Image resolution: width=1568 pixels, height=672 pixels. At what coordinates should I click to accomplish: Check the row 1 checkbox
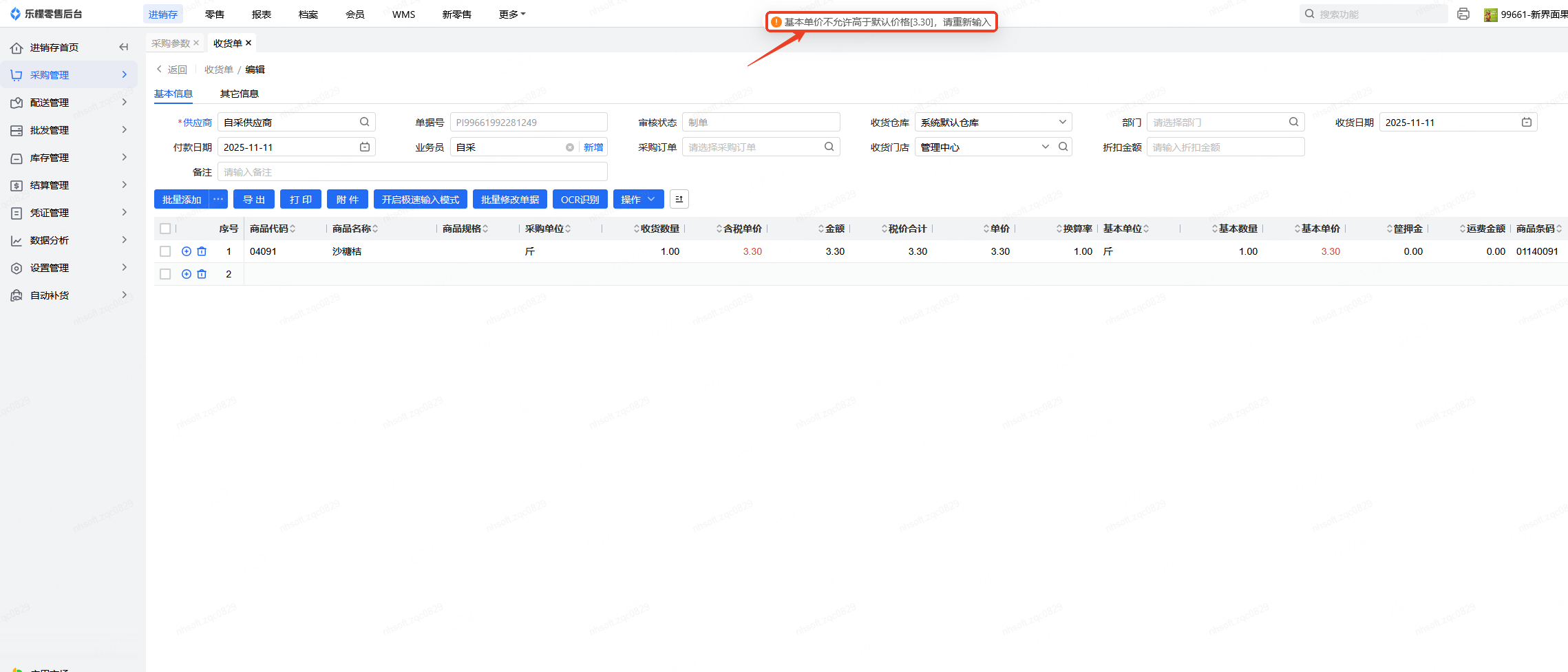coord(165,251)
